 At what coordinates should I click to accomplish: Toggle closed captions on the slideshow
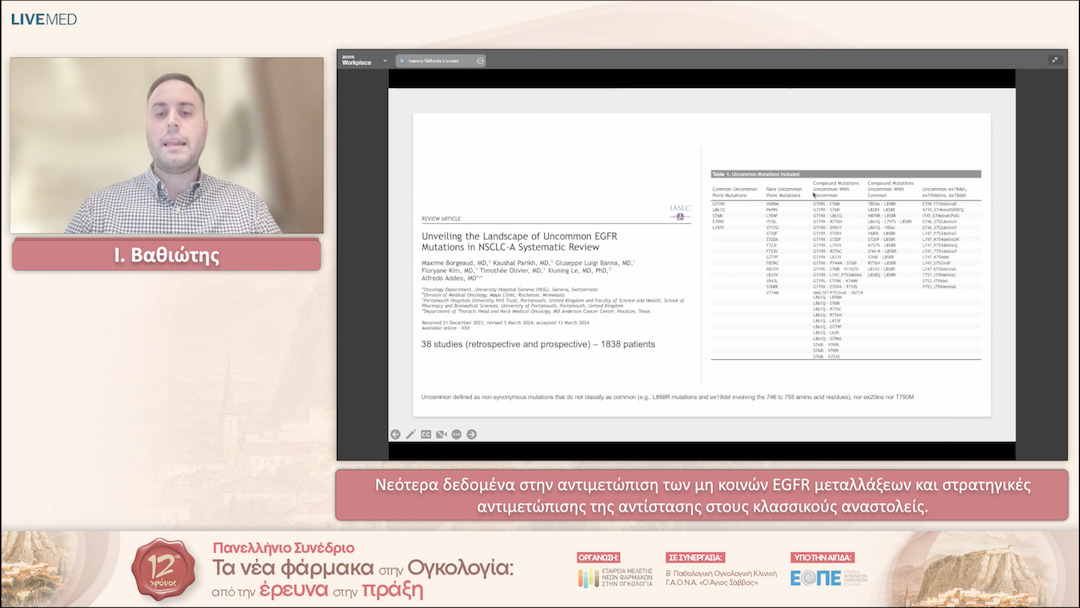click(425, 434)
